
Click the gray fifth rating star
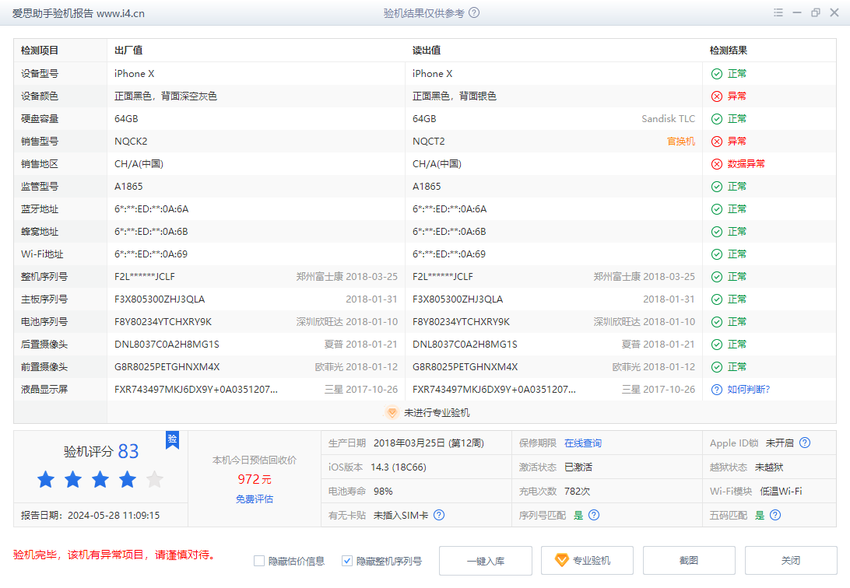tap(154, 479)
